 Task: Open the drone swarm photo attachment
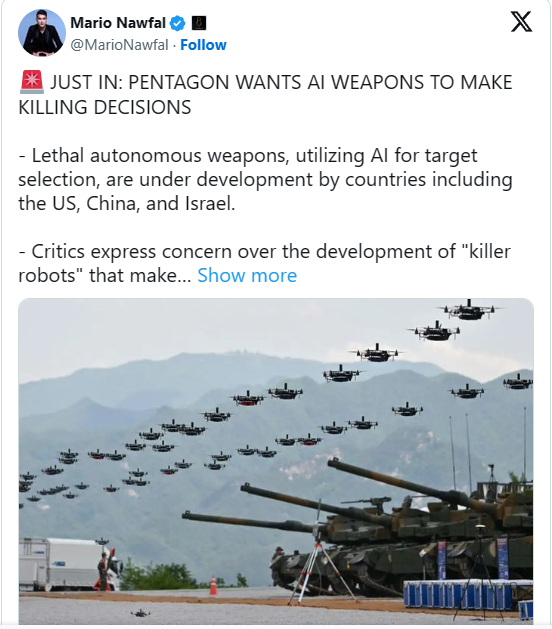(x=276, y=461)
